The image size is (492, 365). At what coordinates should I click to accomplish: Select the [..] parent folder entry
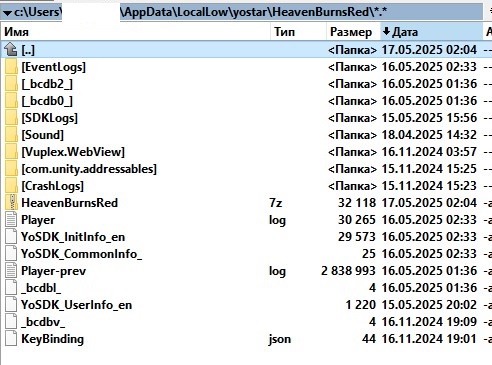tap(28, 50)
